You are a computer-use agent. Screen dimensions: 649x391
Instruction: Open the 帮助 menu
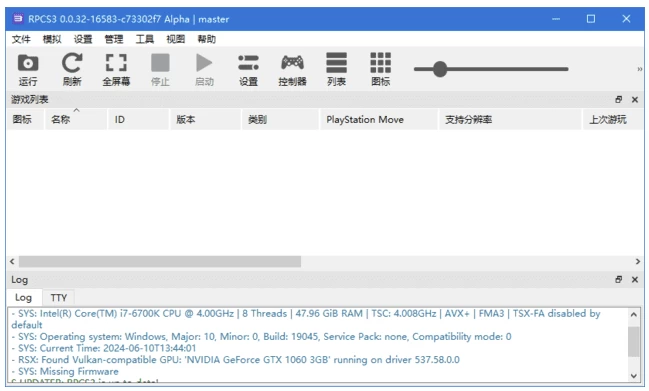pos(206,39)
